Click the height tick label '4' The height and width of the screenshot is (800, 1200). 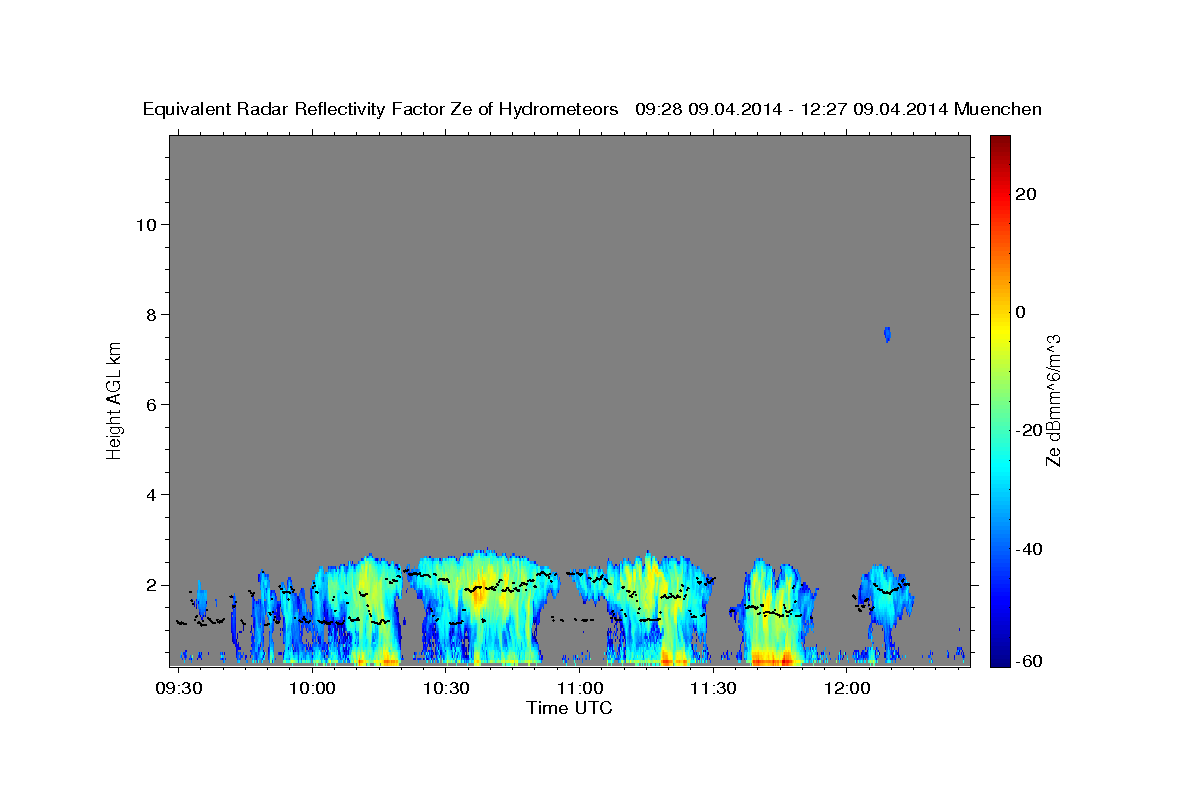click(152, 495)
